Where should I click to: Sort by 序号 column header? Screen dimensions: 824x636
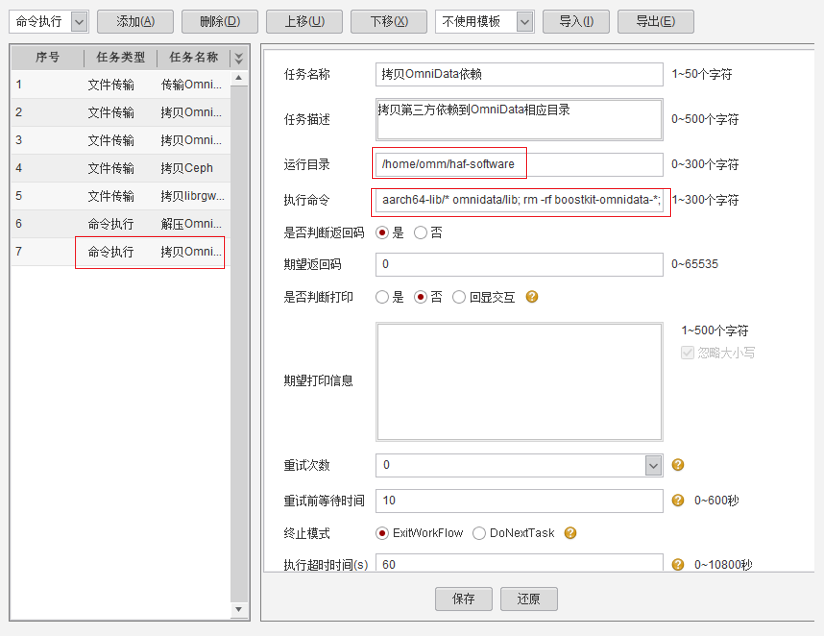[x=47, y=57]
